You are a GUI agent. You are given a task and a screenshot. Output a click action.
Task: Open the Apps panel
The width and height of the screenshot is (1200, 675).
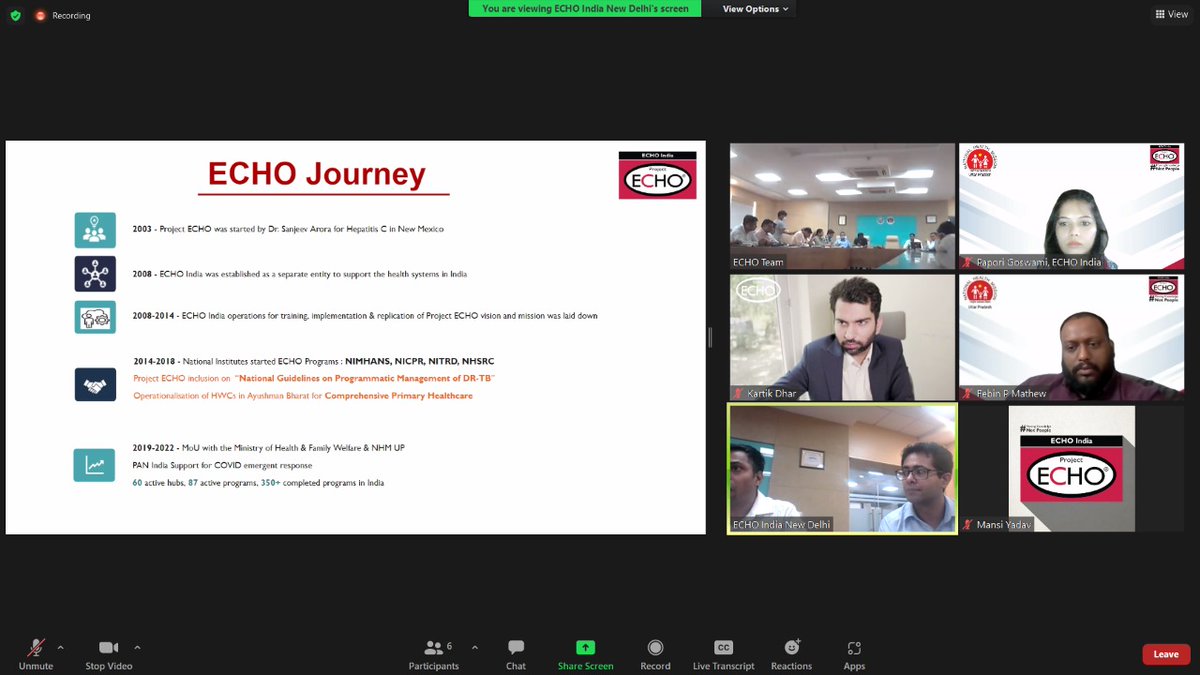(x=854, y=654)
